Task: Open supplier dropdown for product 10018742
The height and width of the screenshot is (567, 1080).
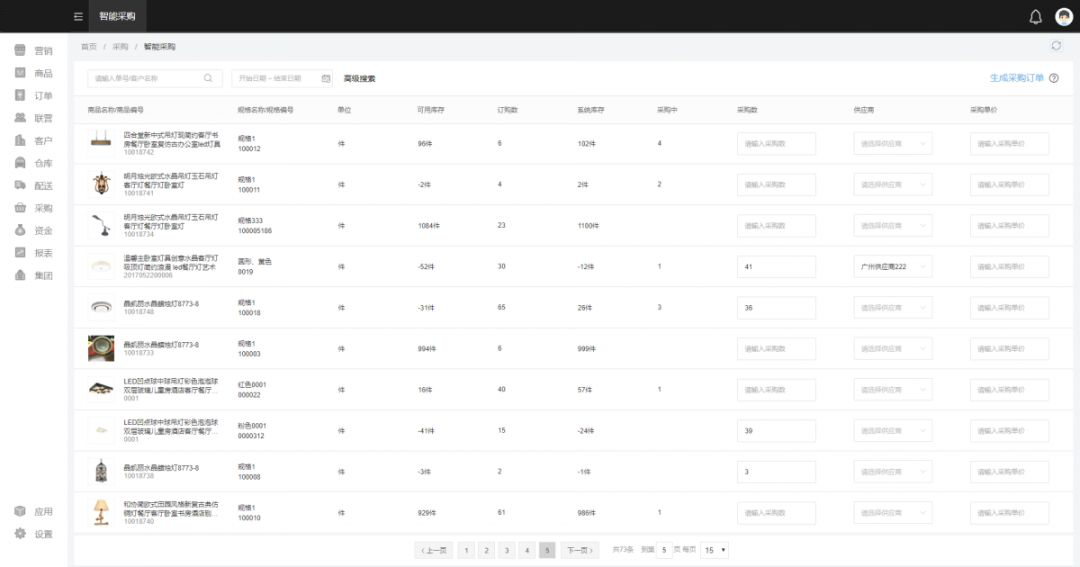Action: (892, 144)
